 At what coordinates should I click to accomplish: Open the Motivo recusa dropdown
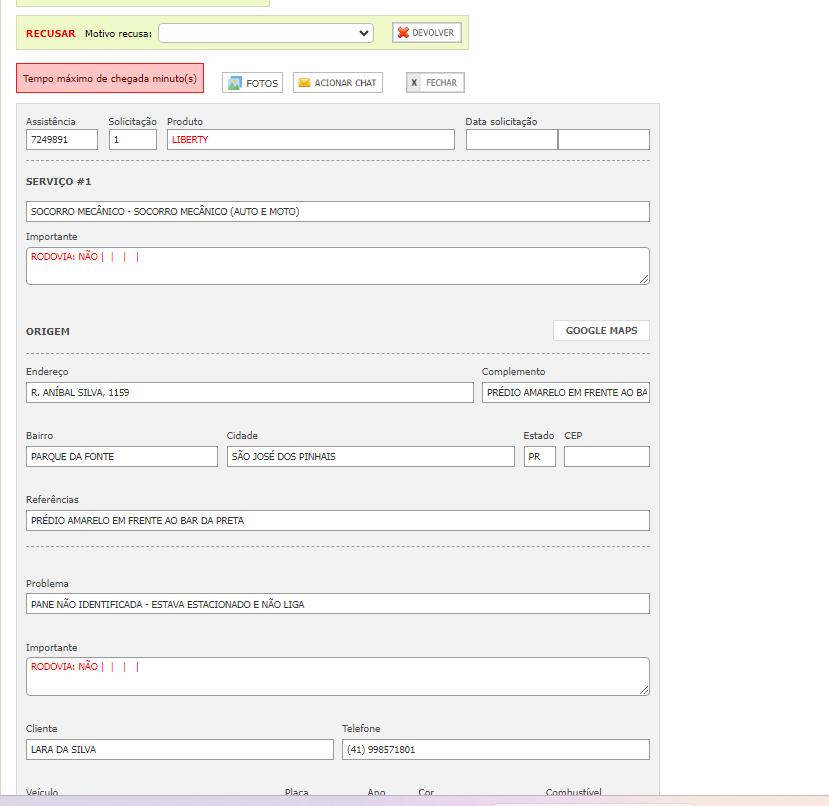click(265, 33)
